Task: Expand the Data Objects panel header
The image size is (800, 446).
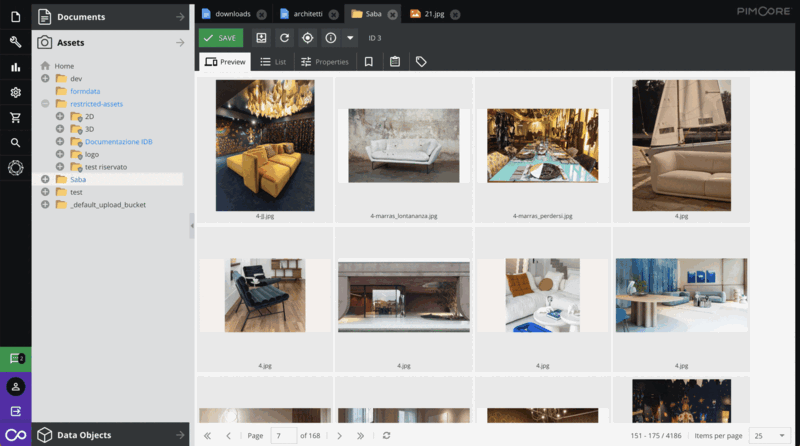Action: (110, 435)
